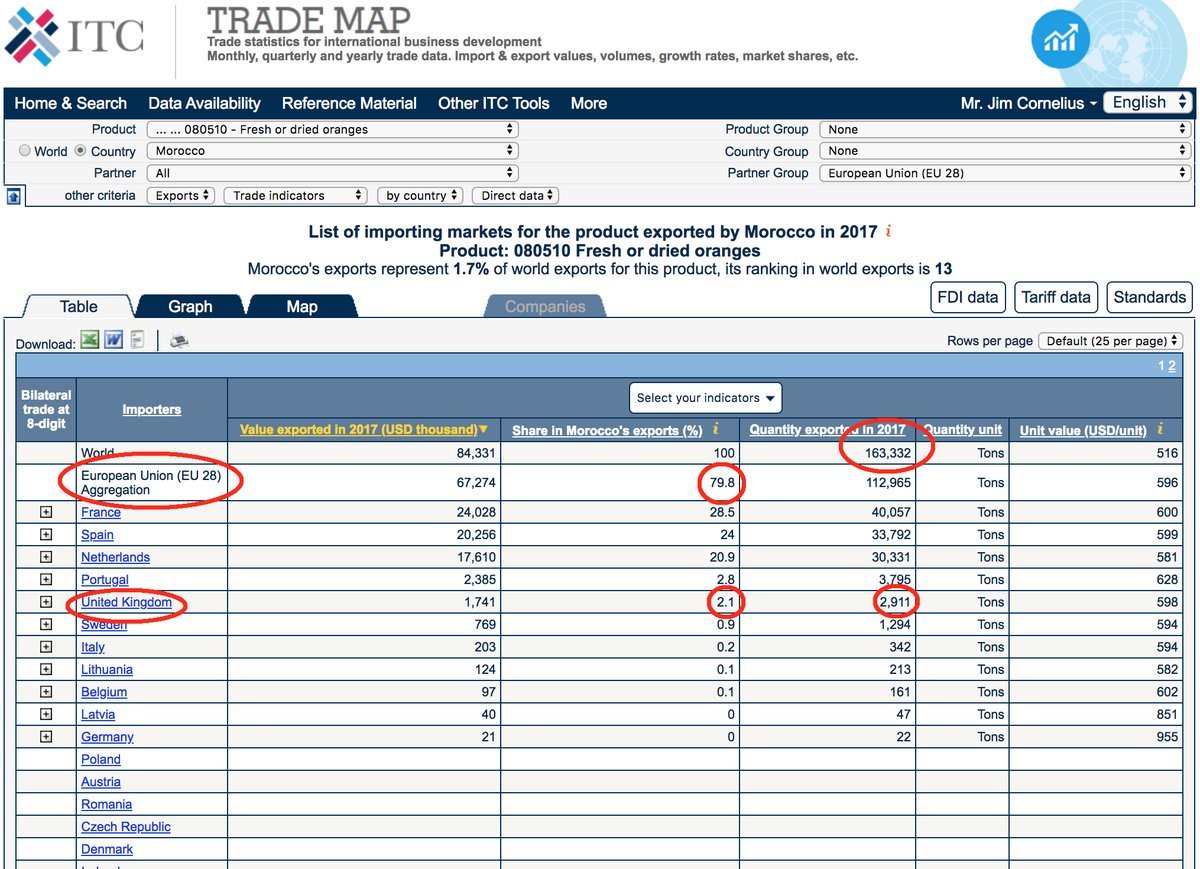Open Other ITC Tools menu
Screen dimensions: 1200x869
pos(494,103)
